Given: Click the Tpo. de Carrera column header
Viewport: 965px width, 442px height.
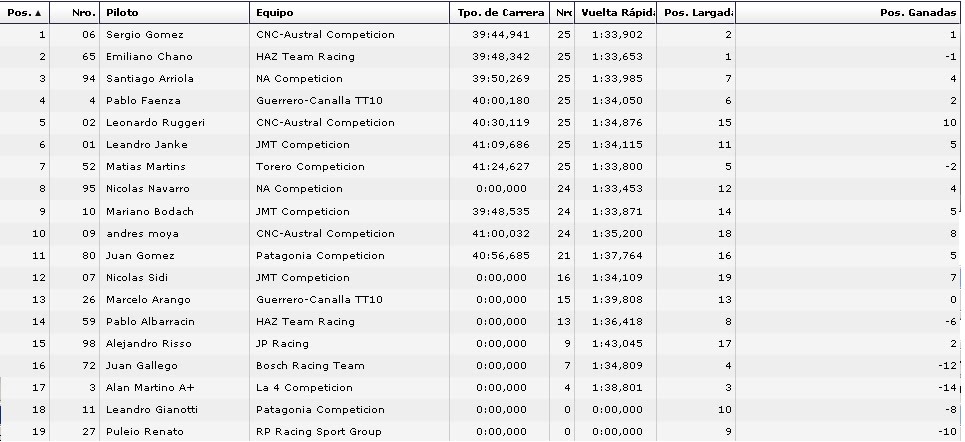Looking at the screenshot, I should (x=499, y=12).
